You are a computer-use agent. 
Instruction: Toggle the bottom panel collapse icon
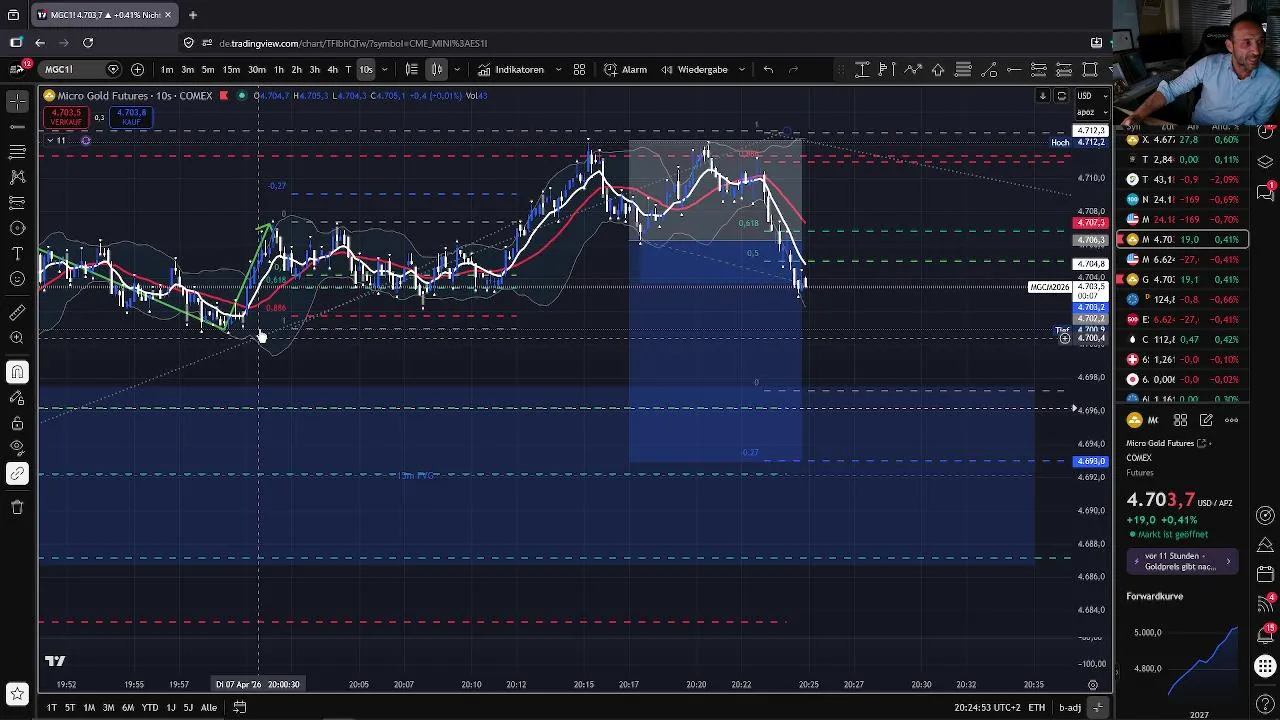point(1097,707)
